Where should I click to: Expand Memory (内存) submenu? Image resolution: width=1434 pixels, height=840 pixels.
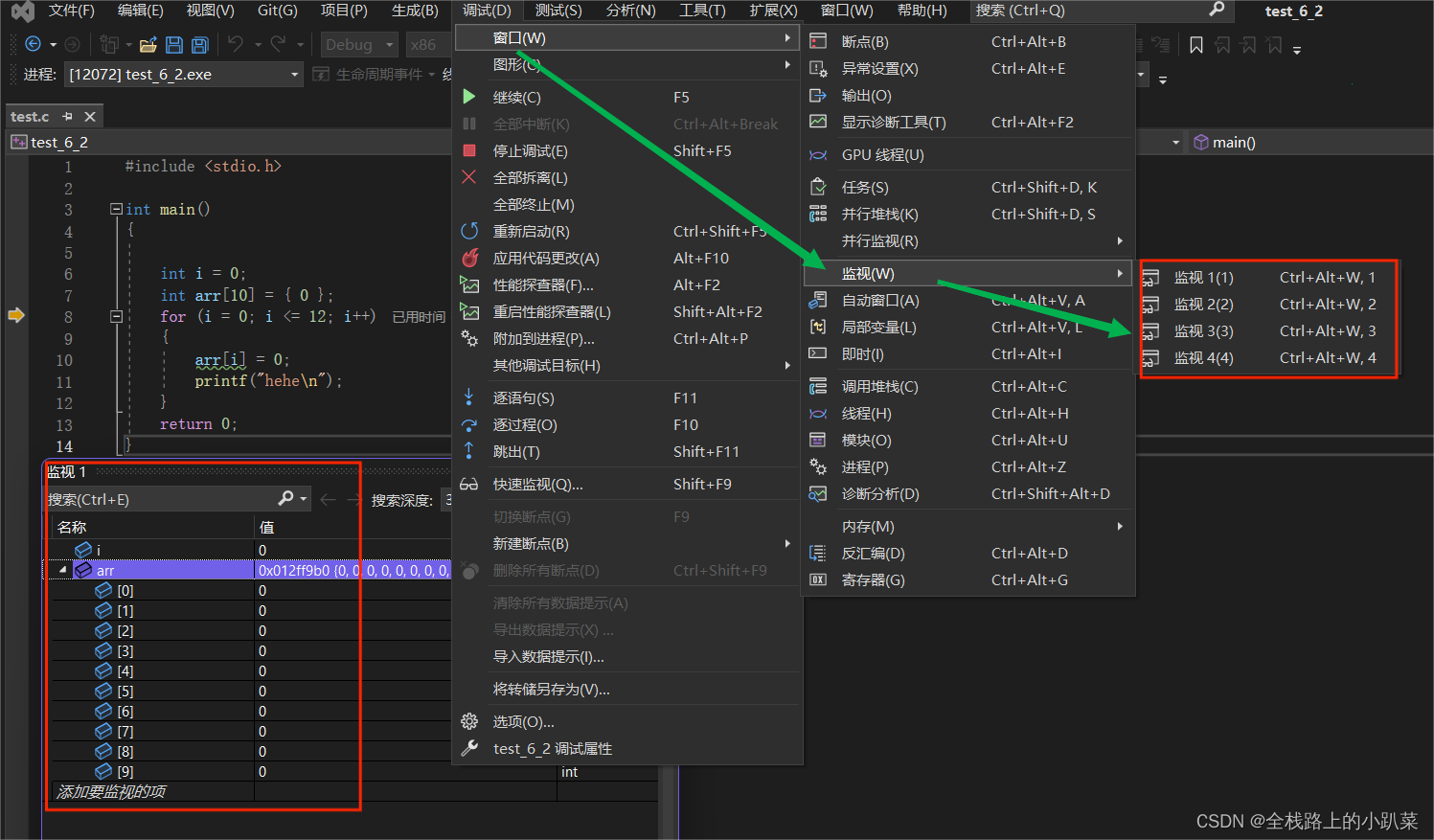(967, 526)
